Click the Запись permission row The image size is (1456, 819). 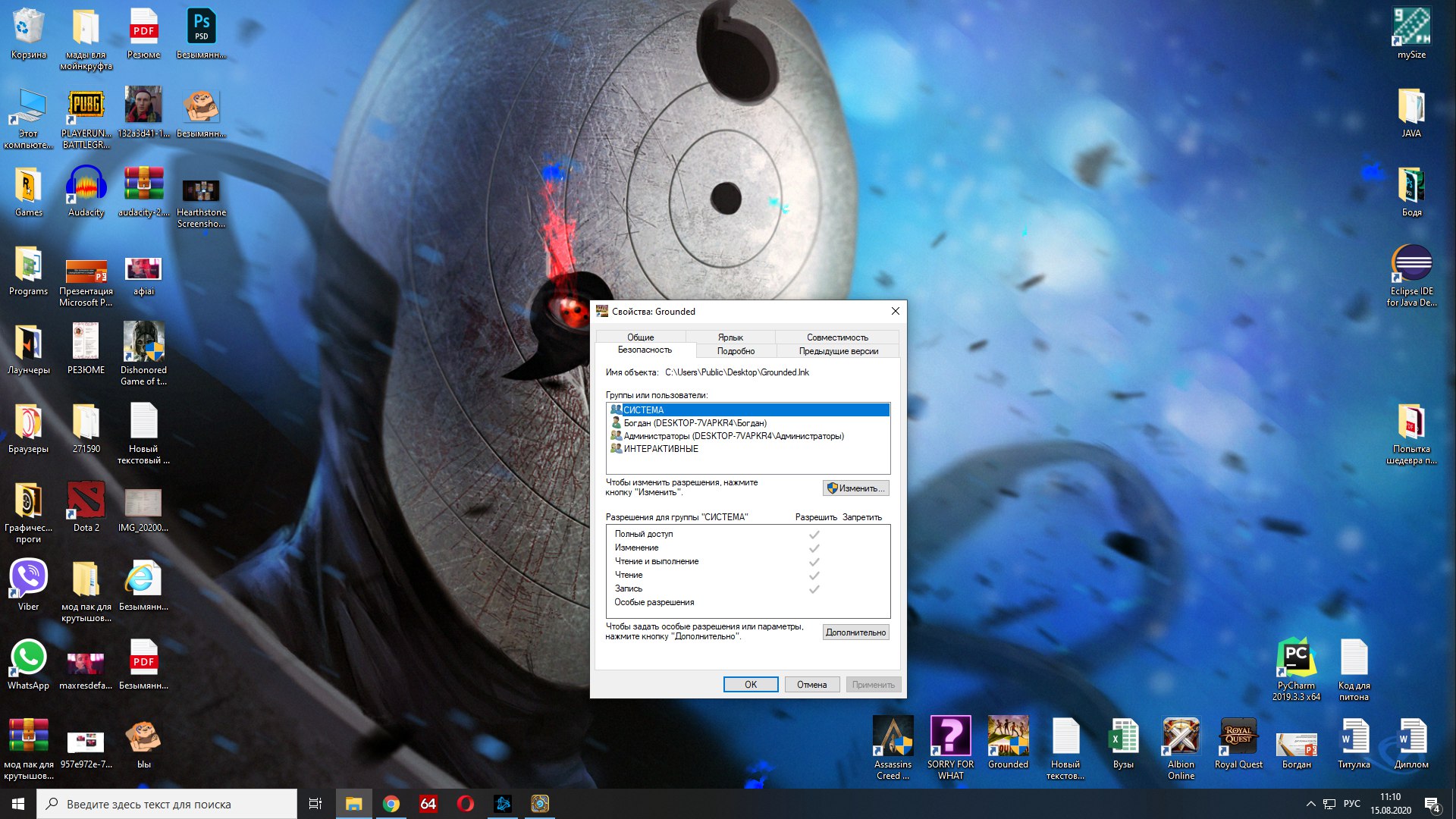(x=748, y=588)
